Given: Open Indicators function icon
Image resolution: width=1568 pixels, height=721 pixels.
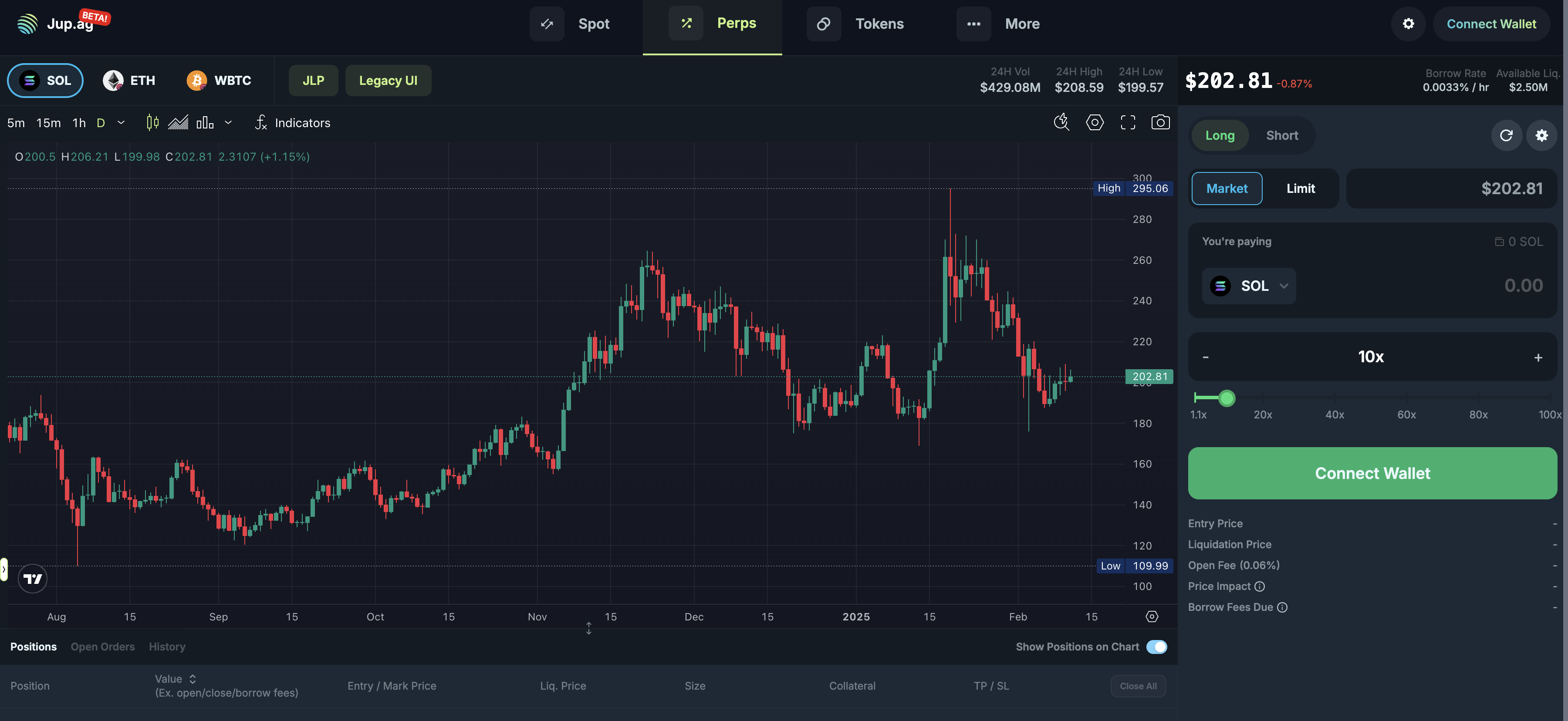Looking at the screenshot, I should coord(261,123).
